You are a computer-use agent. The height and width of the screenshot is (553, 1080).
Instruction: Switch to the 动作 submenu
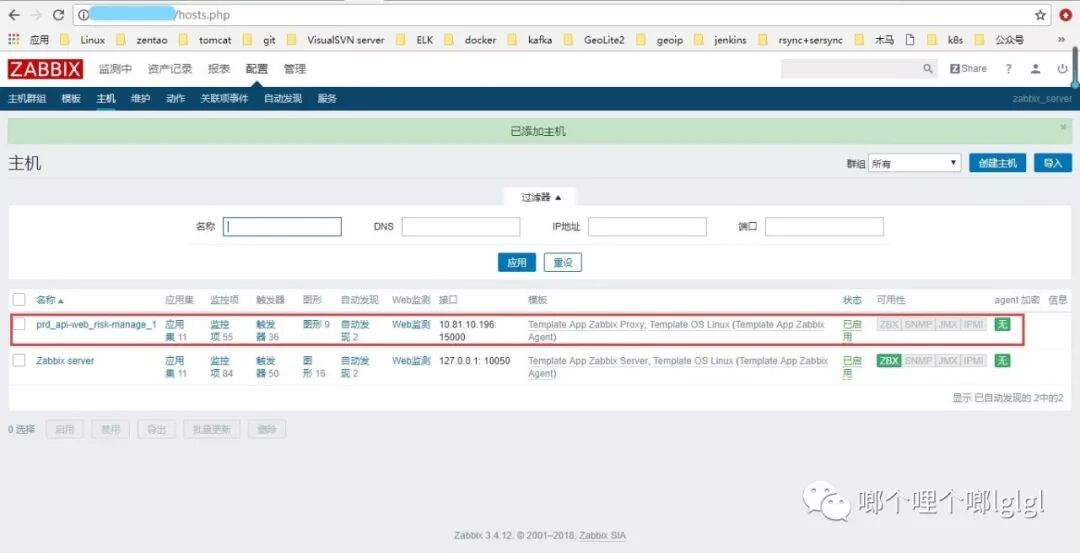pyautogui.click(x=176, y=98)
